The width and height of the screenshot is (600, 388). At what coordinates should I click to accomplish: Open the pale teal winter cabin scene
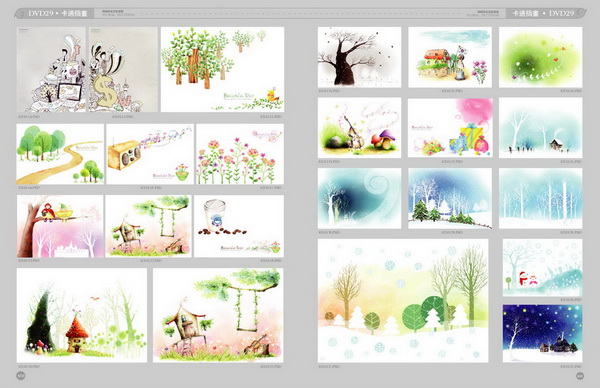(541, 127)
